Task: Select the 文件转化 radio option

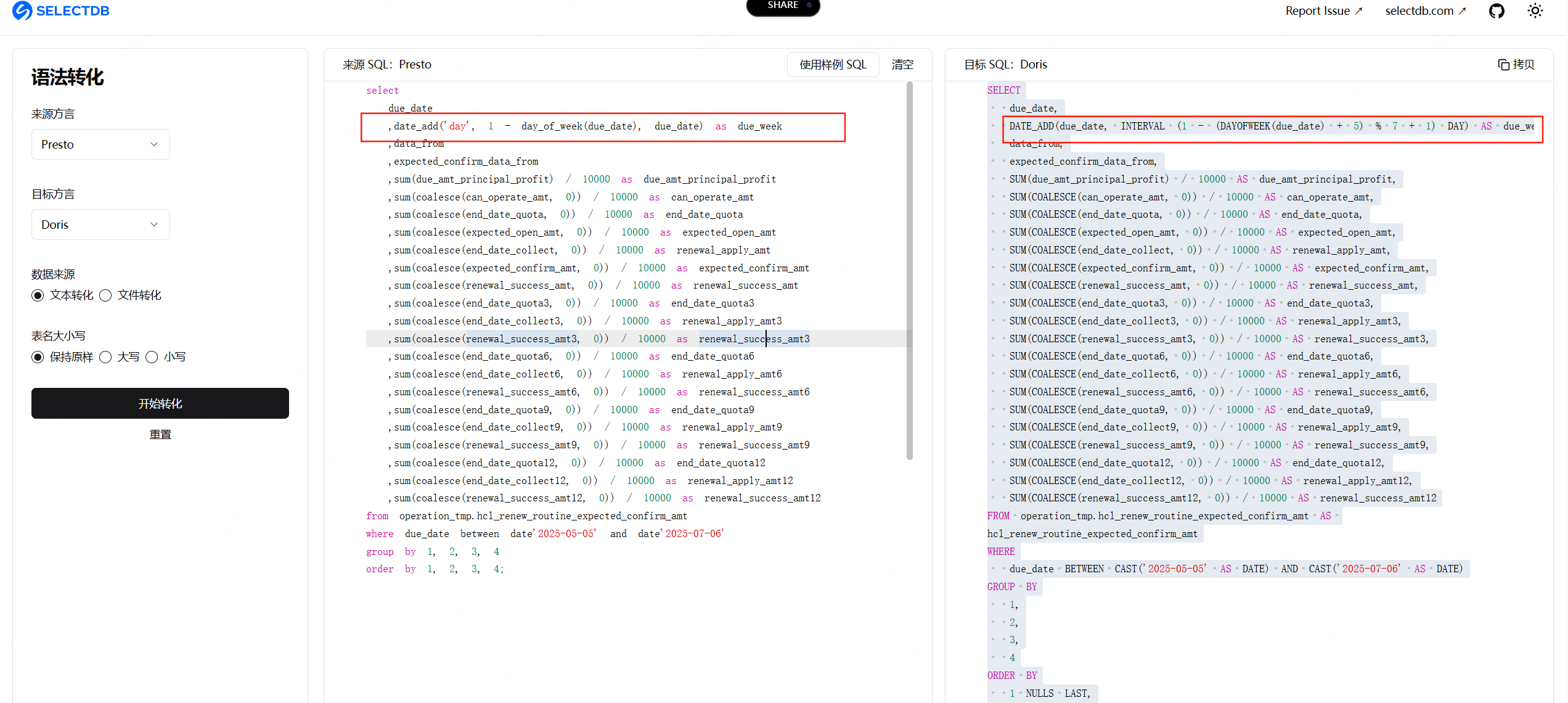Action: 106,295
